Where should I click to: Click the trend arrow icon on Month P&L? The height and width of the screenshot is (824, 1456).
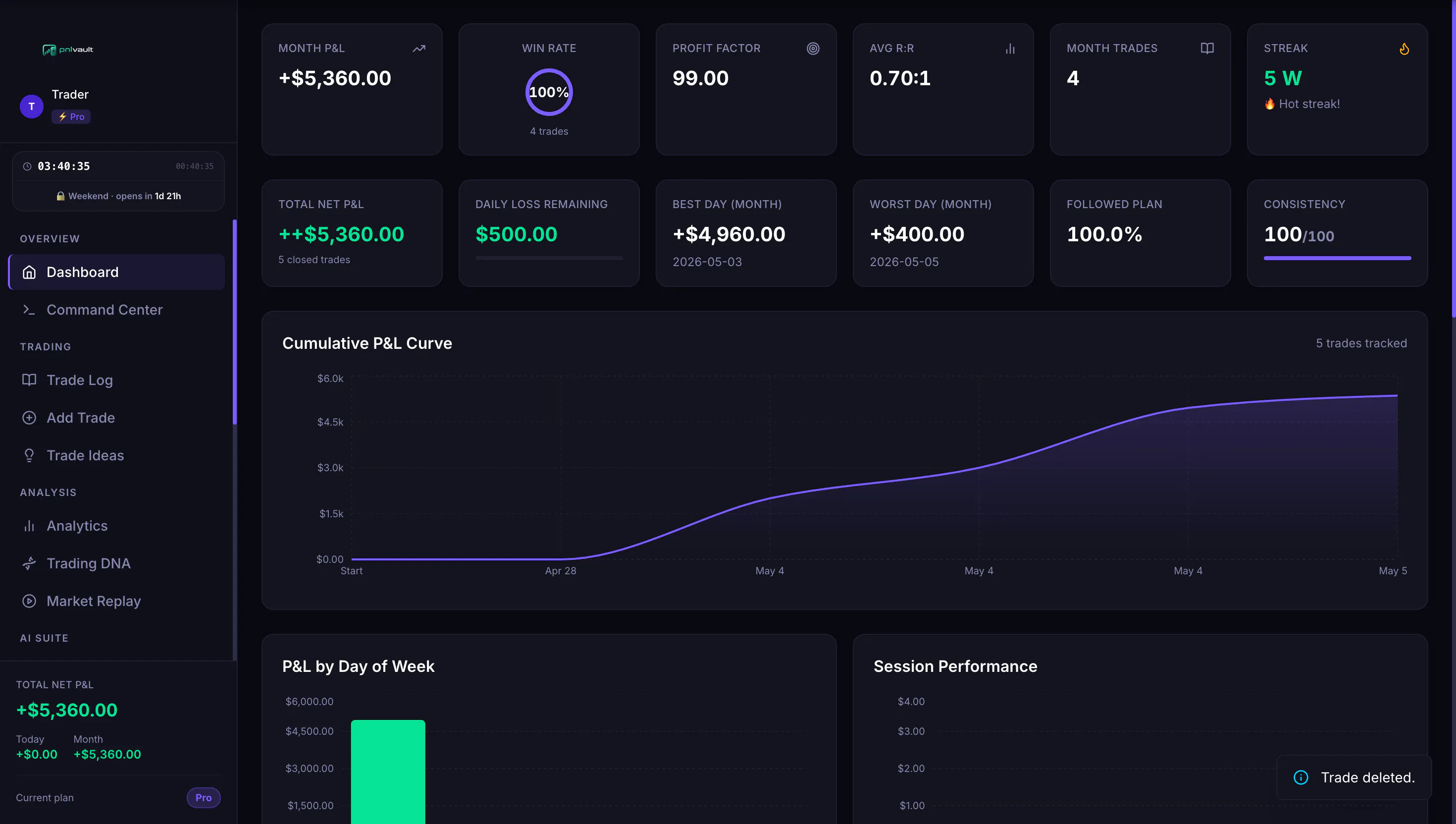418,49
